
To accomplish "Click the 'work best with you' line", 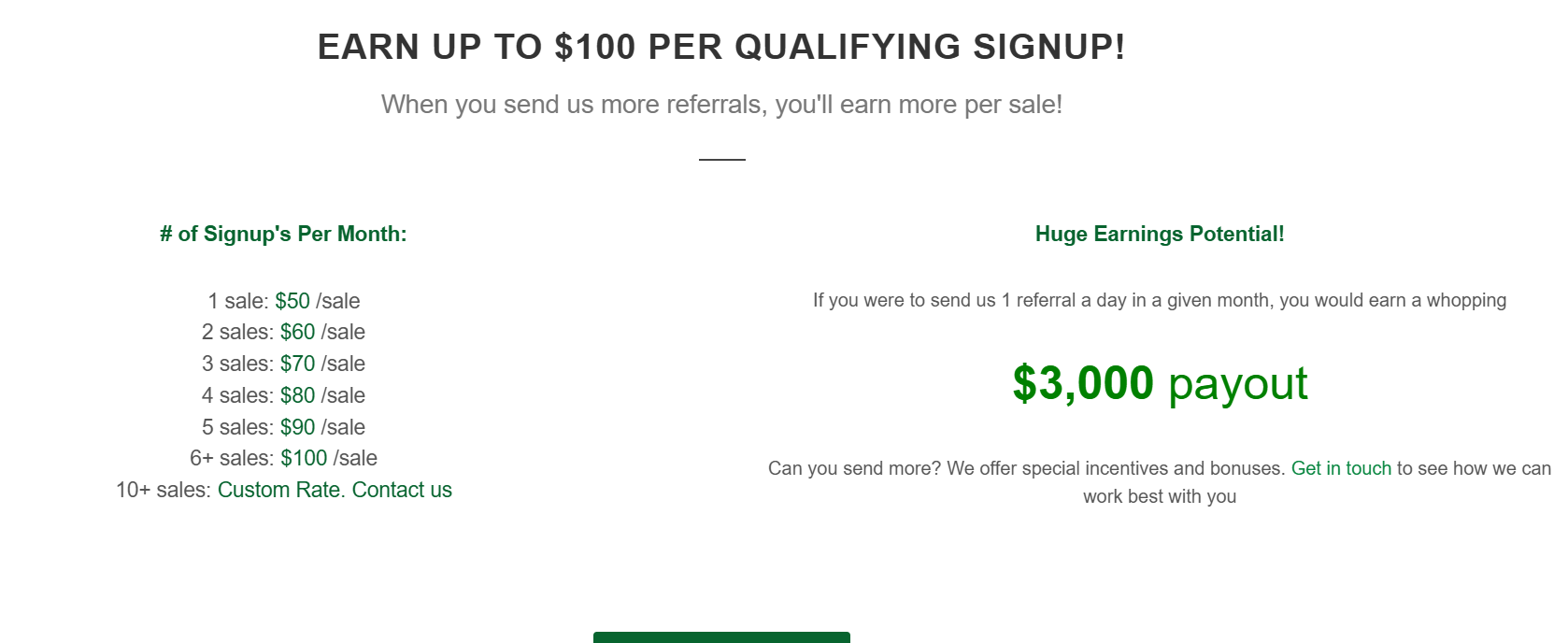I will pos(1160,496).
